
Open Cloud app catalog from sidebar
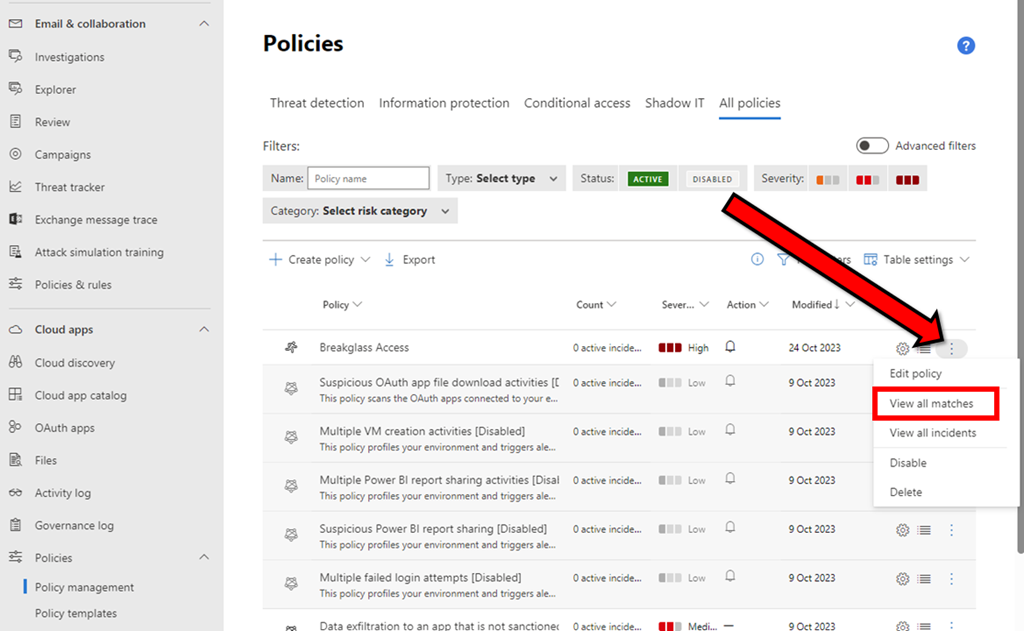pyautogui.click(x=80, y=395)
